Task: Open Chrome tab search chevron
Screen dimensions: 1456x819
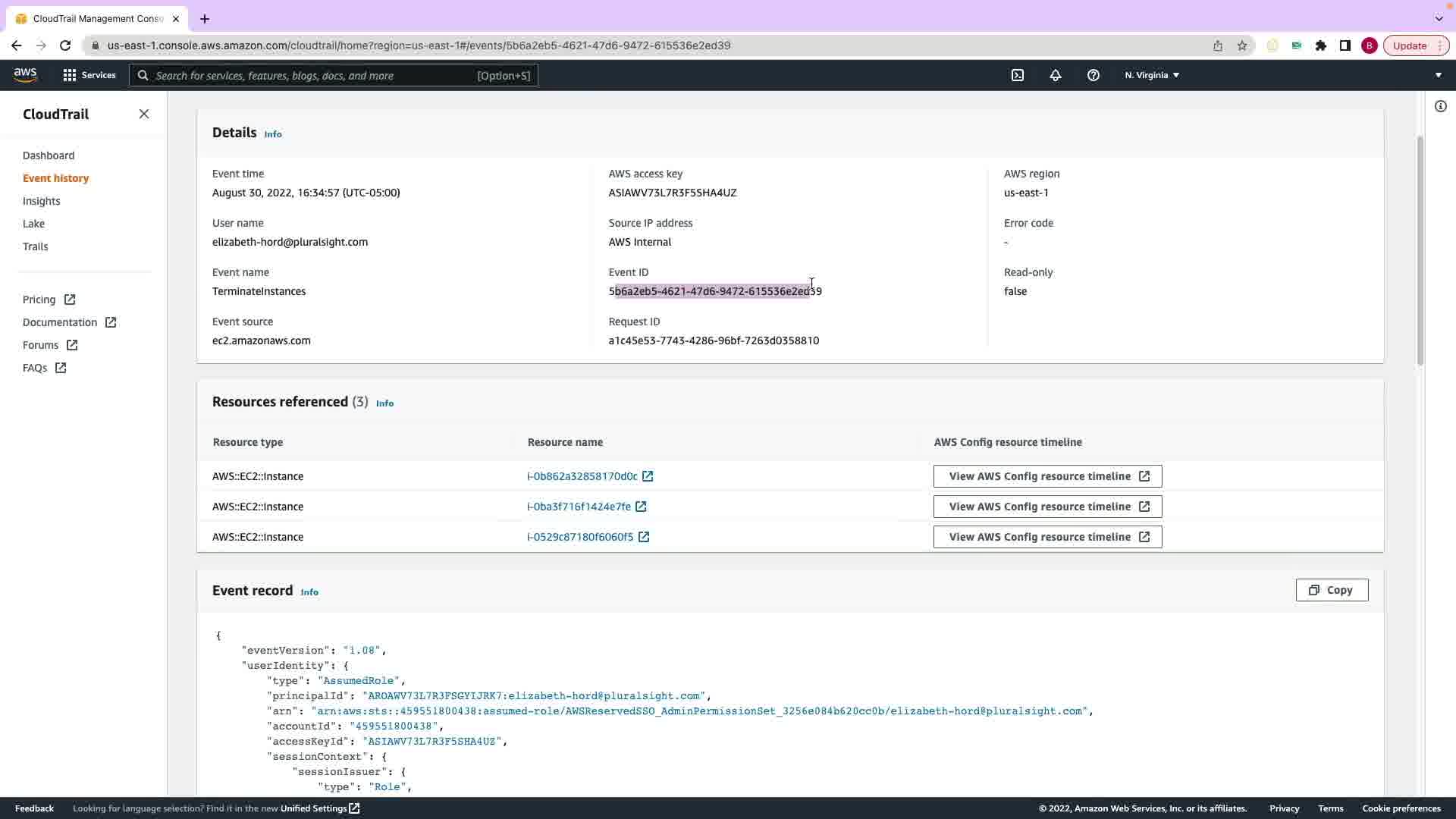Action: (x=1439, y=18)
